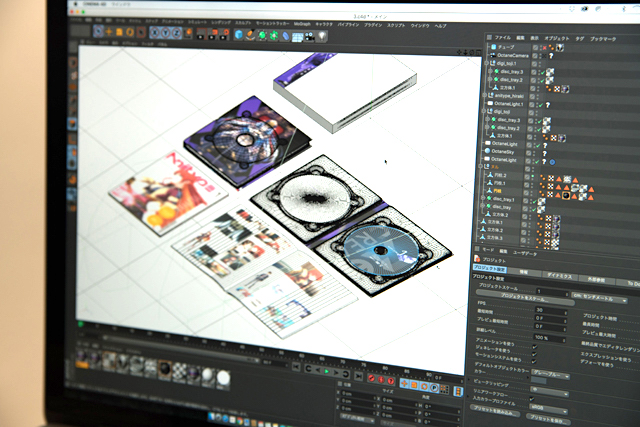
Task: Click the プロジェクトをスケール button
Action: tap(525, 298)
